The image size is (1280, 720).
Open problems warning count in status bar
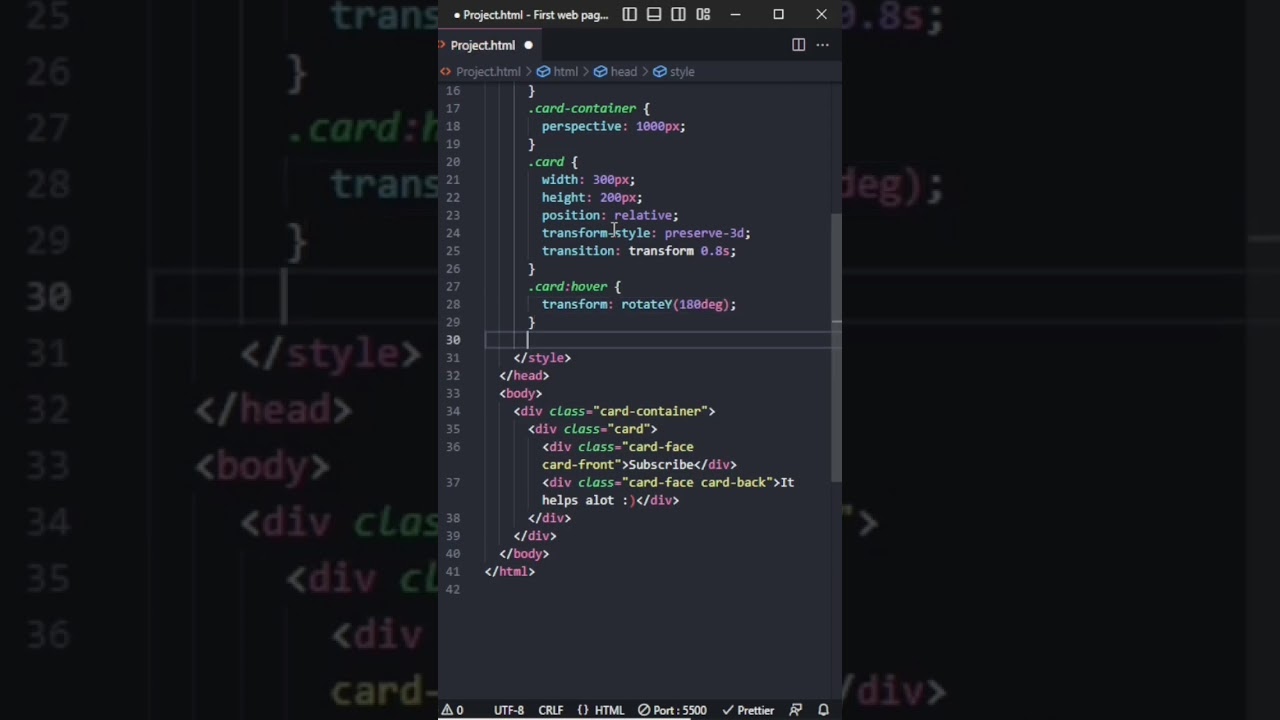(453, 710)
